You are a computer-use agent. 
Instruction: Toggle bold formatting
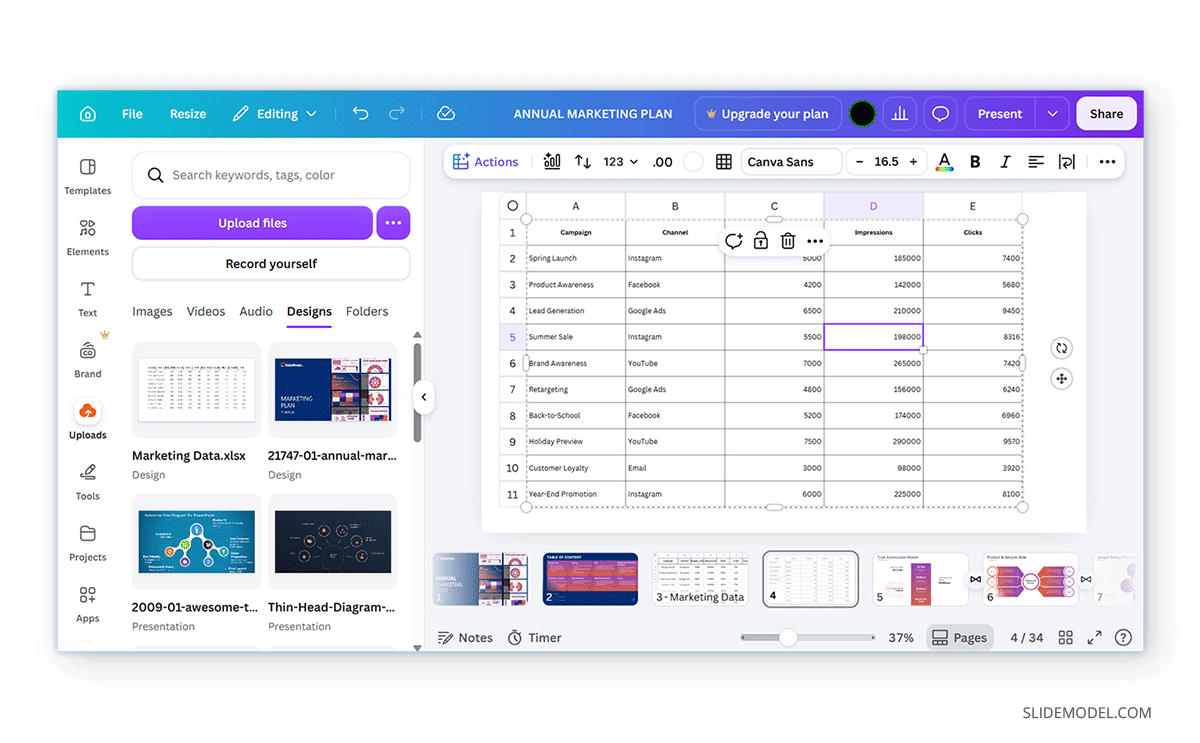(x=975, y=162)
